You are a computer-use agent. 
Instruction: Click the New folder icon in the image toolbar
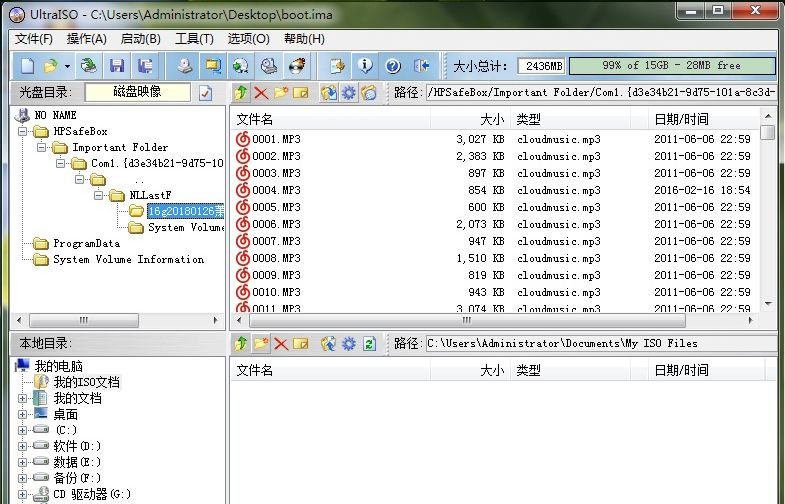281,93
